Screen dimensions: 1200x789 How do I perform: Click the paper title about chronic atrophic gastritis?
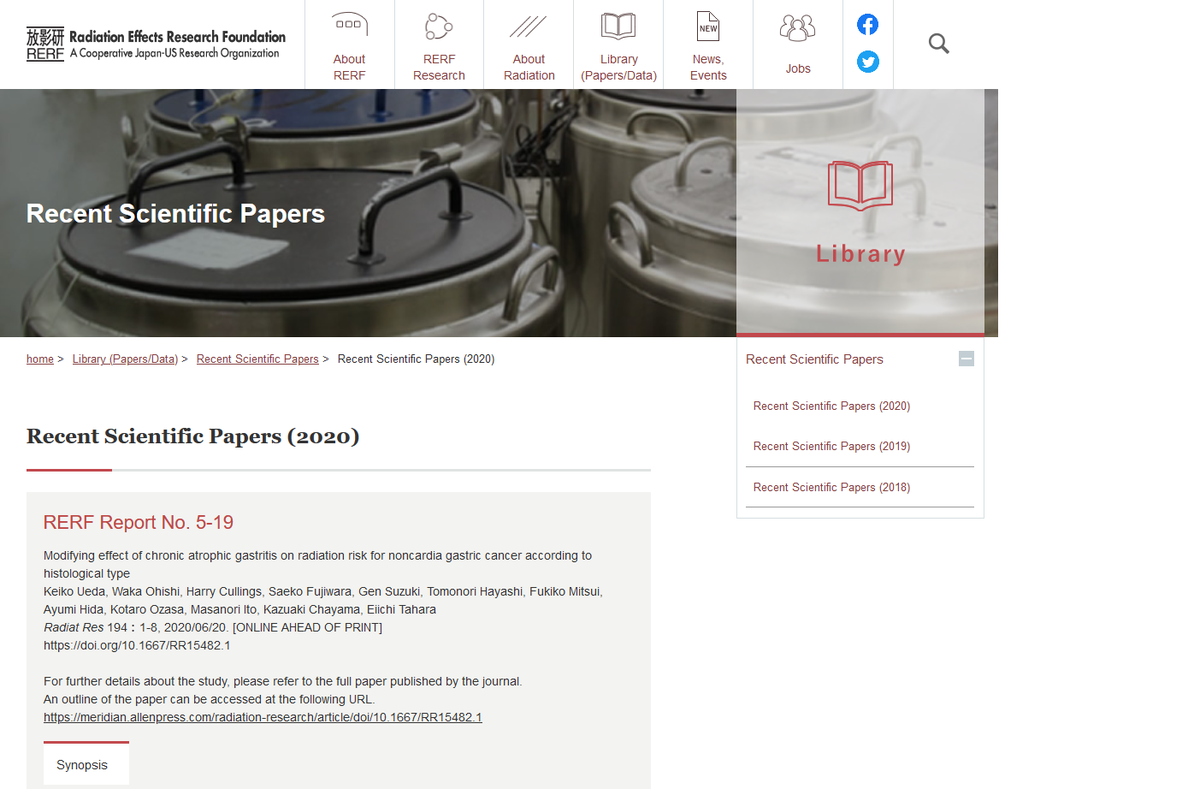(318, 564)
